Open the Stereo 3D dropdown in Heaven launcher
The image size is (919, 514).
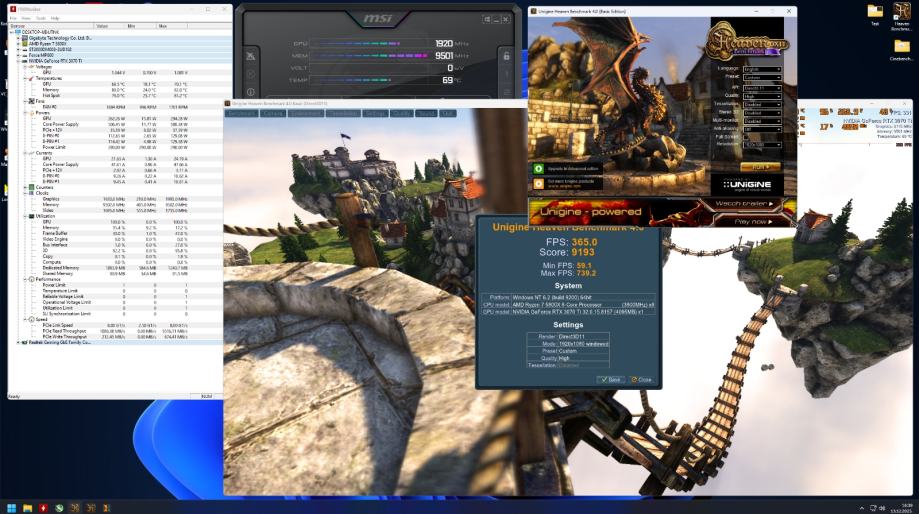pos(762,113)
